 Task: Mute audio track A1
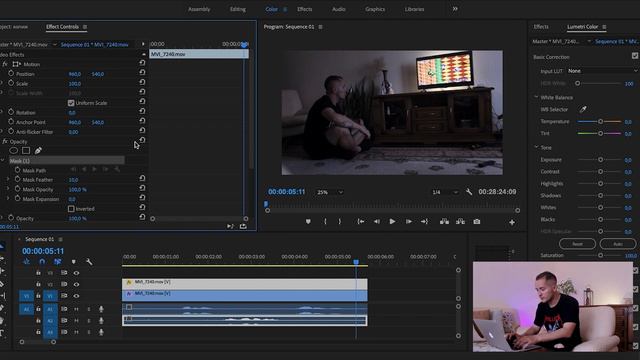click(x=76, y=309)
